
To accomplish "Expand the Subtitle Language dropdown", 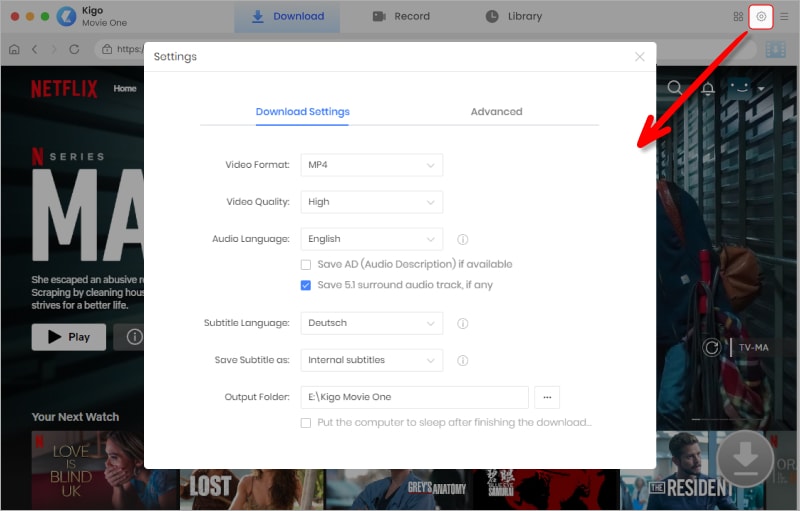I will tap(372, 323).
